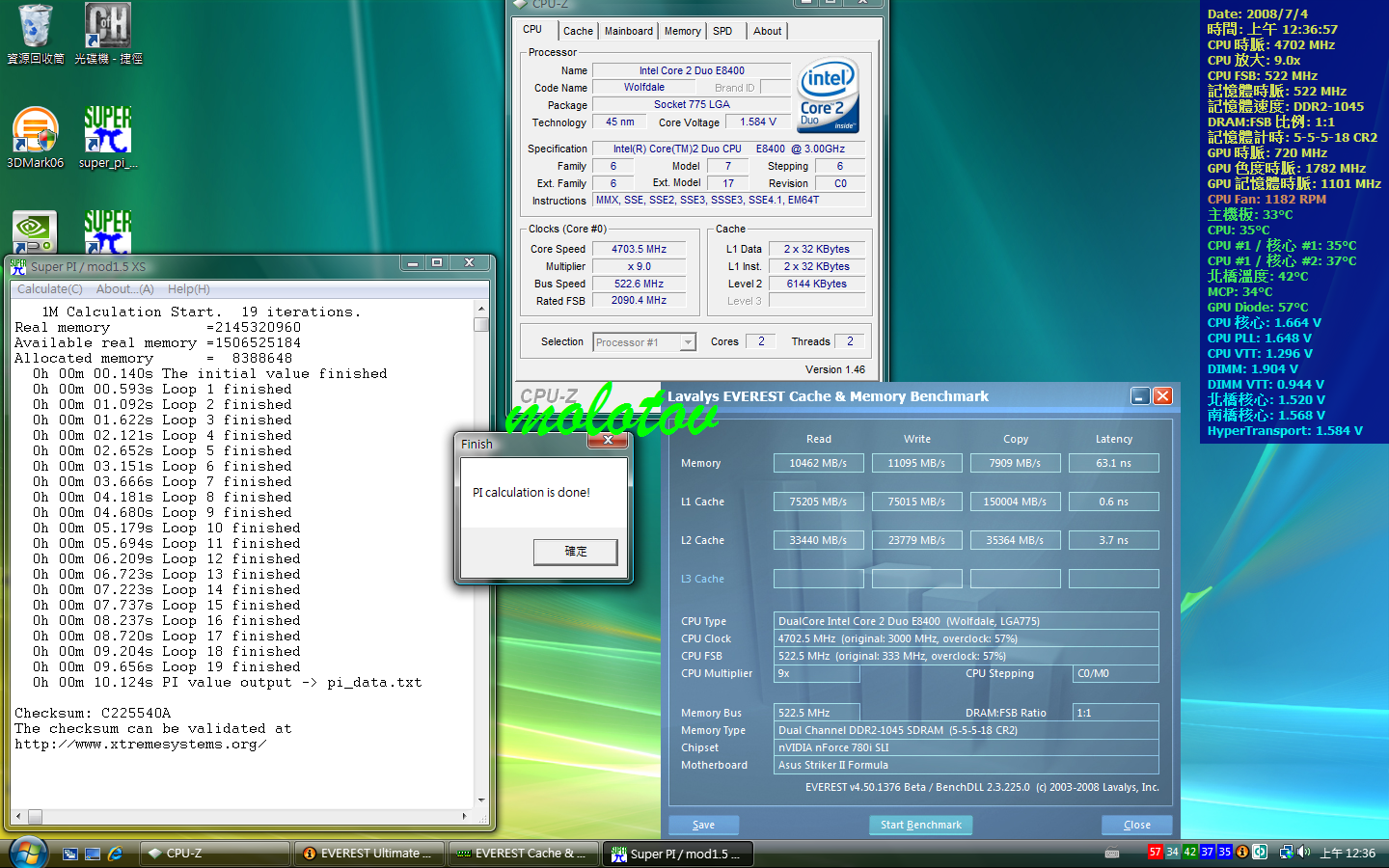Click the Super PI vertical scrollbar down arrow
1389x868 pixels.
pos(481,800)
